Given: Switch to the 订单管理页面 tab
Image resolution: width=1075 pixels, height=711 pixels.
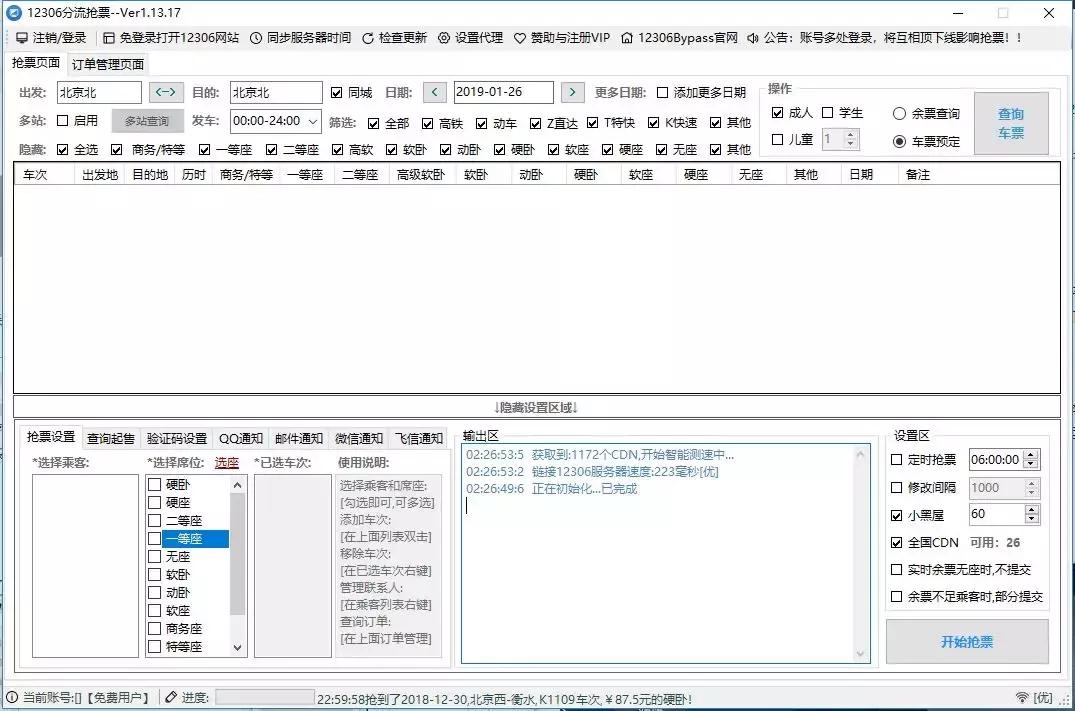Looking at the screenshot, I should point(110,61).
